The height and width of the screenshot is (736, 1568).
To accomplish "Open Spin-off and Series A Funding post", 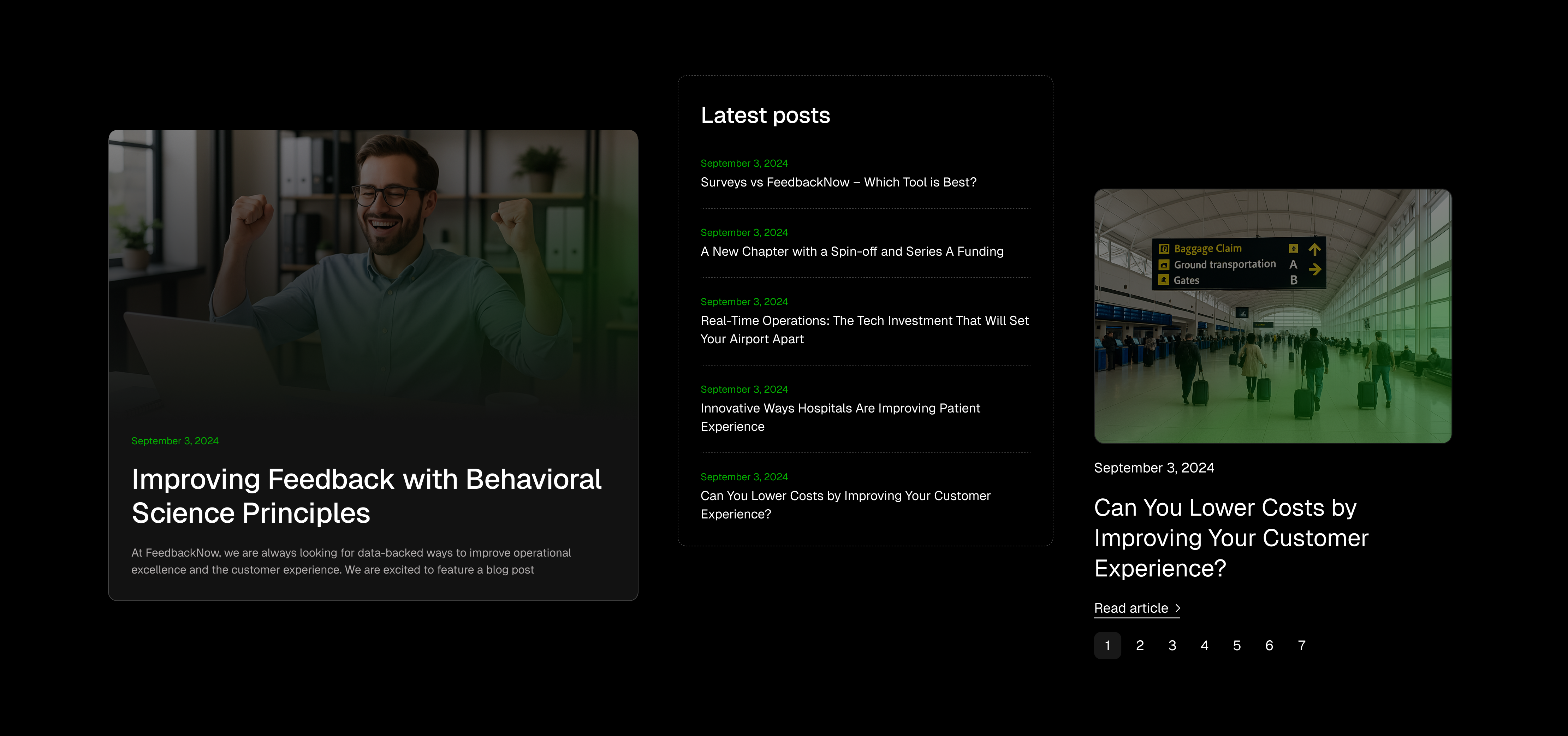I will 851,251.
